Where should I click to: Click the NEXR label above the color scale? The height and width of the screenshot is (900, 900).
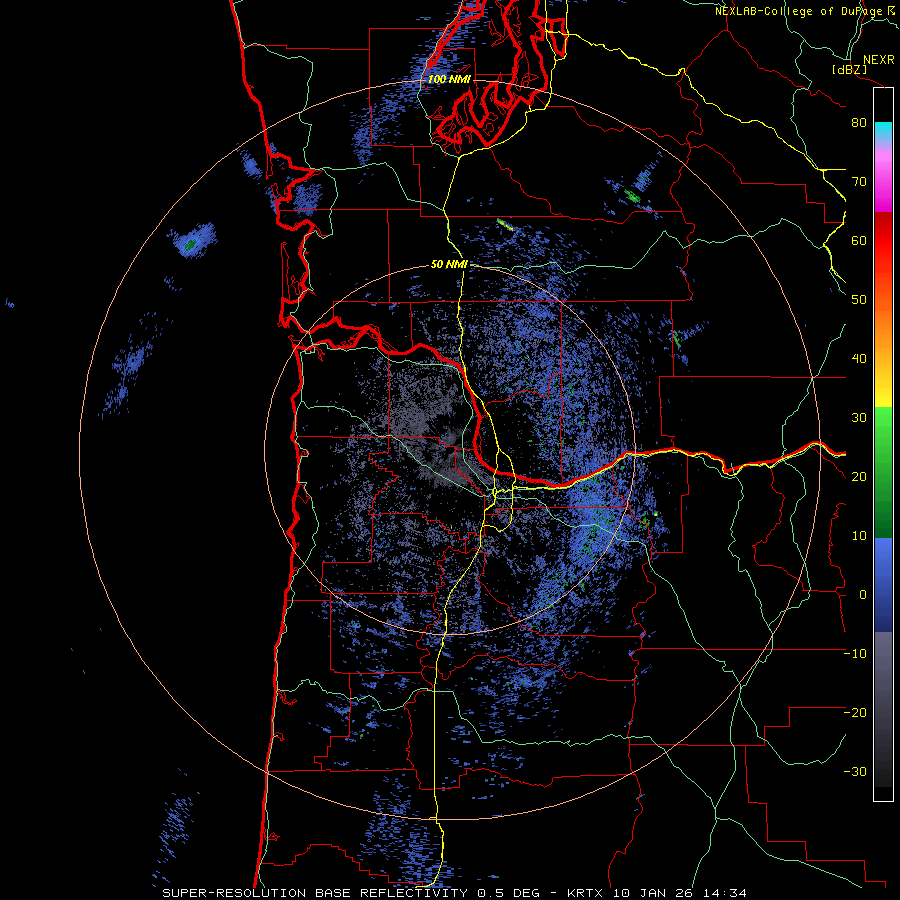tap(878, 60)
